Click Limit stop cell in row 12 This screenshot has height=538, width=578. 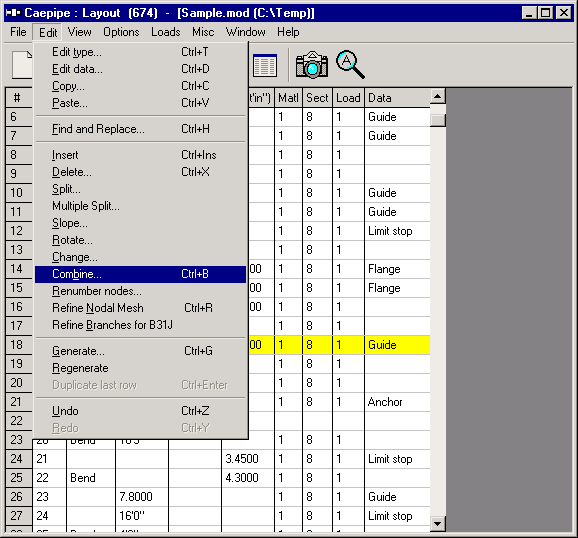397,231
